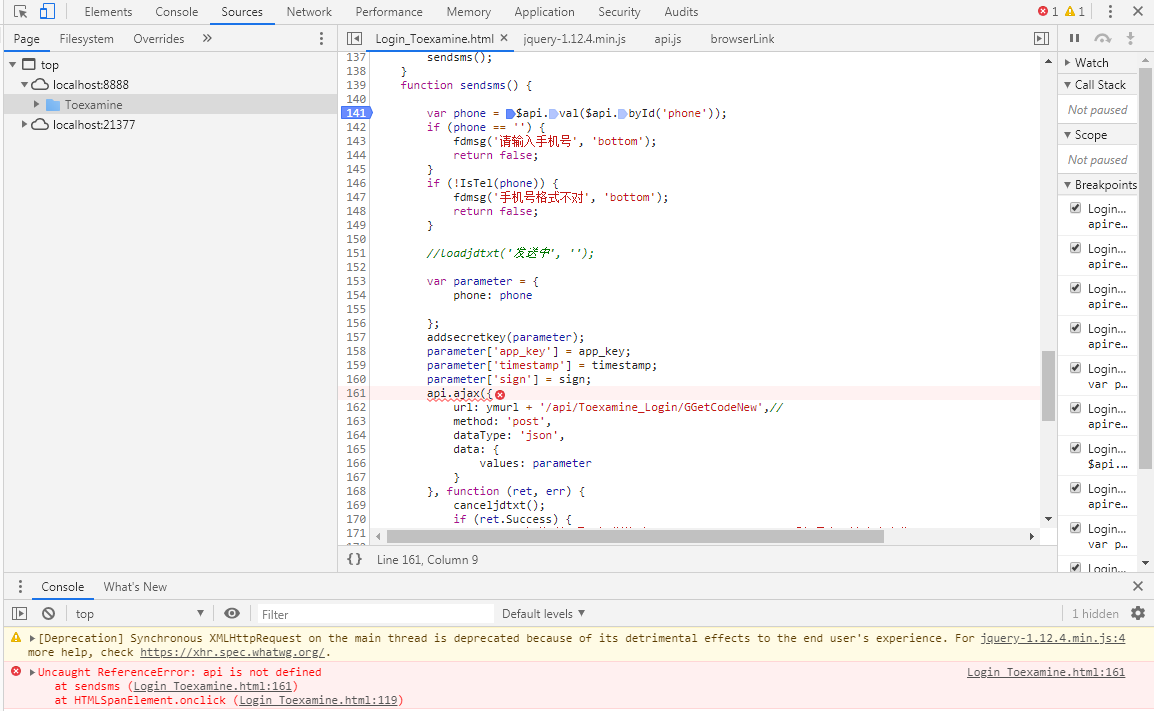Disable the breakpoint labeled '$api...'
Image resolution: width=1154 pixels, height=711 pixels.
click(1075, 448)
